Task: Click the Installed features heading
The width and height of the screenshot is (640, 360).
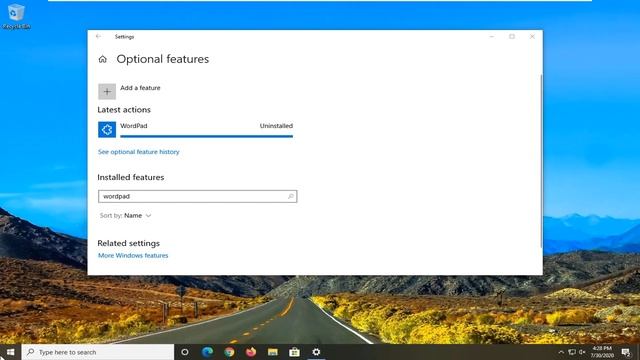Action: pyautogui.click(x=131, y=177)
